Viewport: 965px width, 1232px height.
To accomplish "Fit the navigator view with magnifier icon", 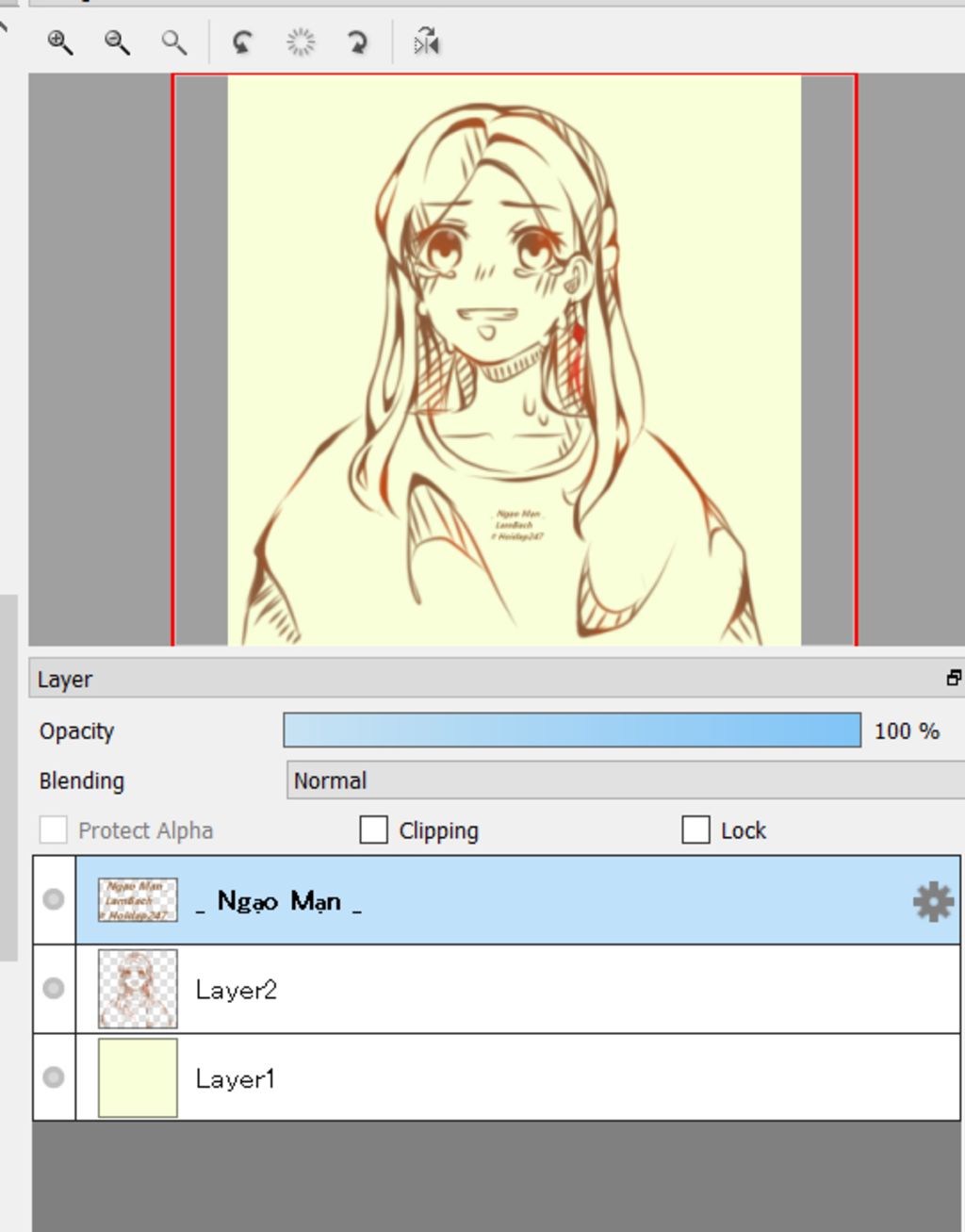I will pyautogui.click(x=173, y=41).
